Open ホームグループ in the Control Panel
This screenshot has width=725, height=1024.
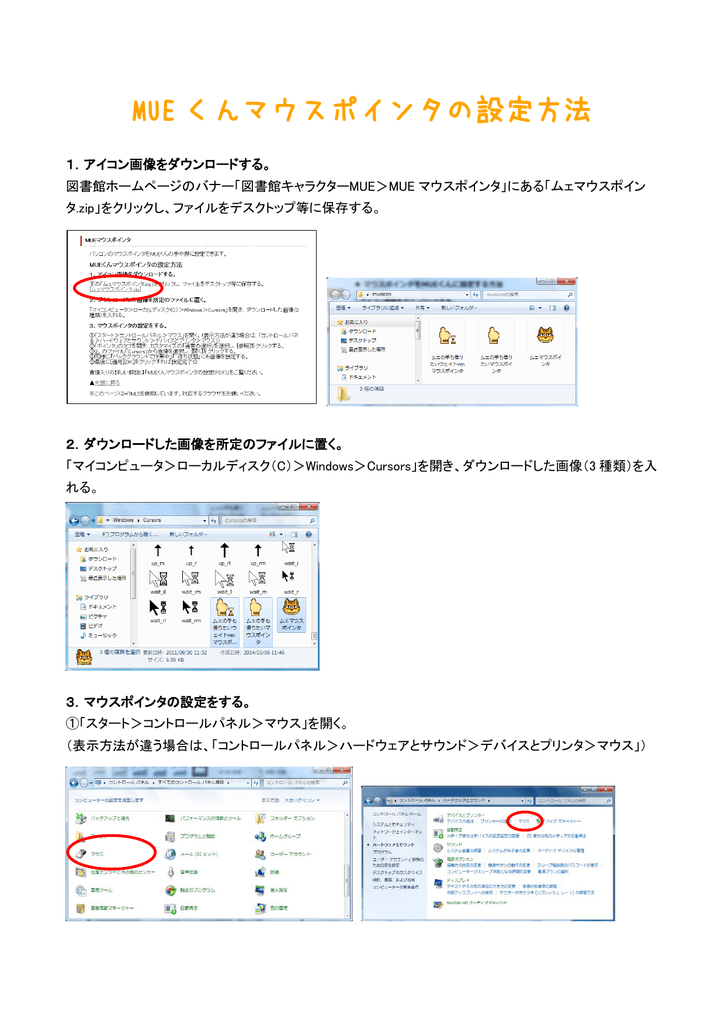[278, 836]
